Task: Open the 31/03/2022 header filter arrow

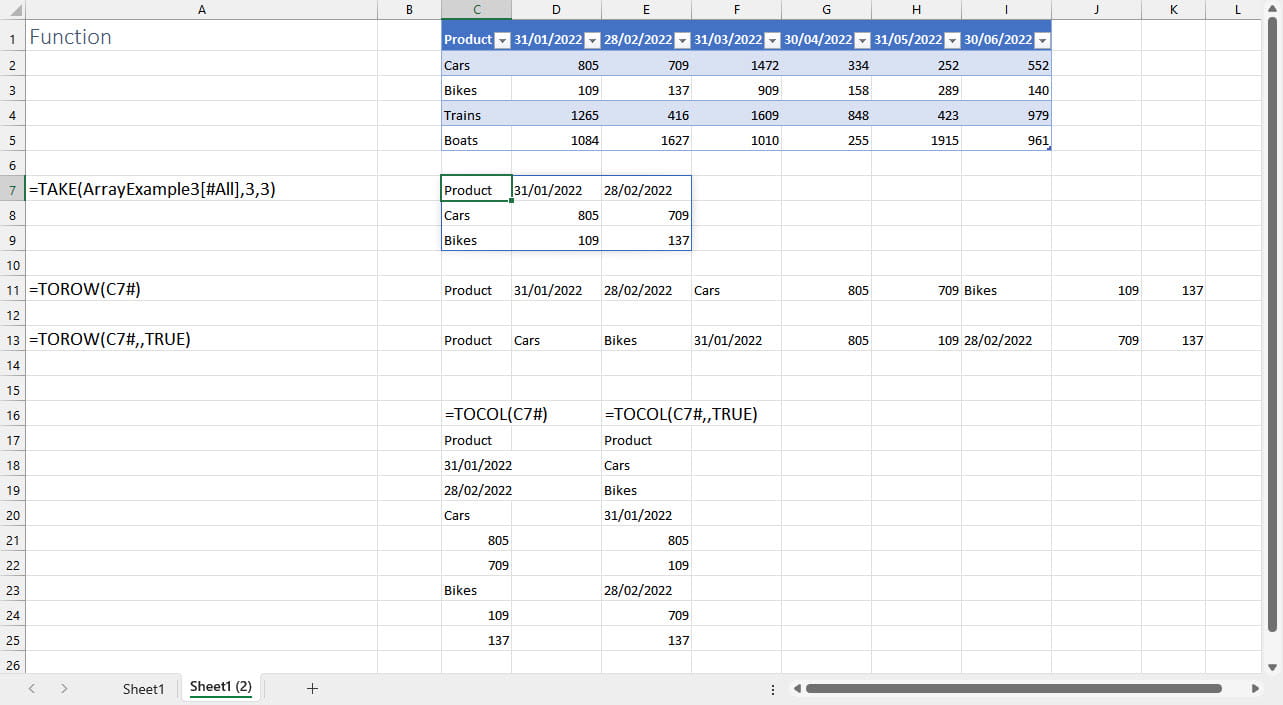Action: click(x=771, y=40)
